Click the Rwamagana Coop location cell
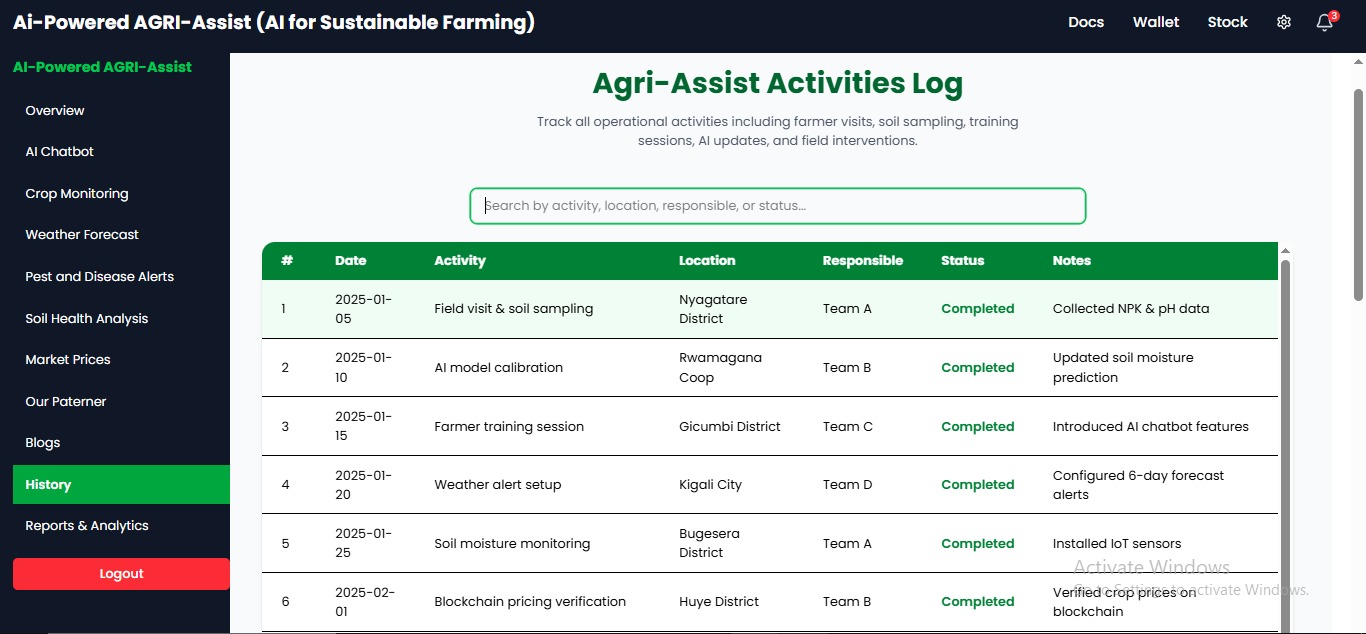Screen dimensions: 1366x634 (x=720, y=368)
